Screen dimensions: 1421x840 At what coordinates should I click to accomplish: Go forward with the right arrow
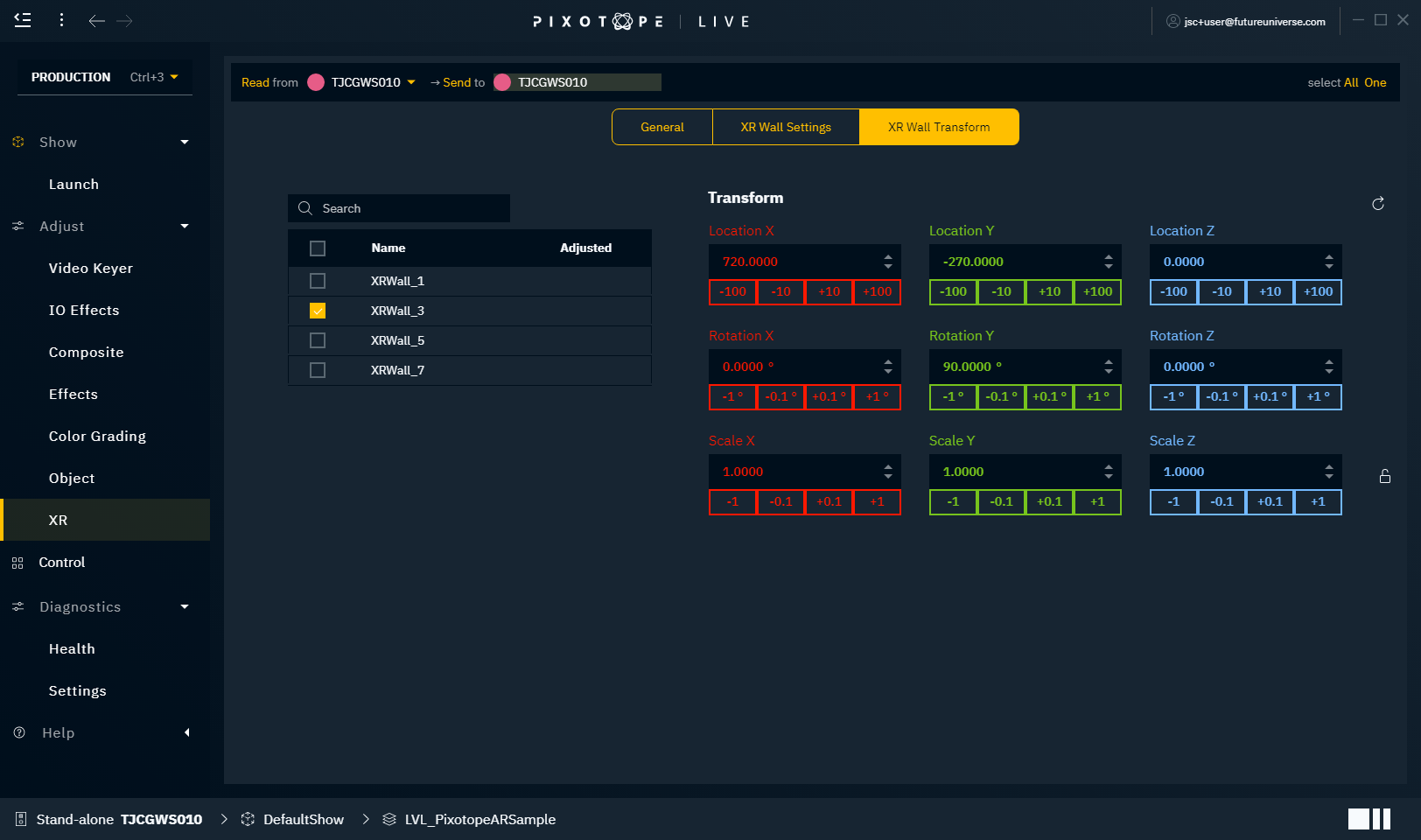point(125,20)
